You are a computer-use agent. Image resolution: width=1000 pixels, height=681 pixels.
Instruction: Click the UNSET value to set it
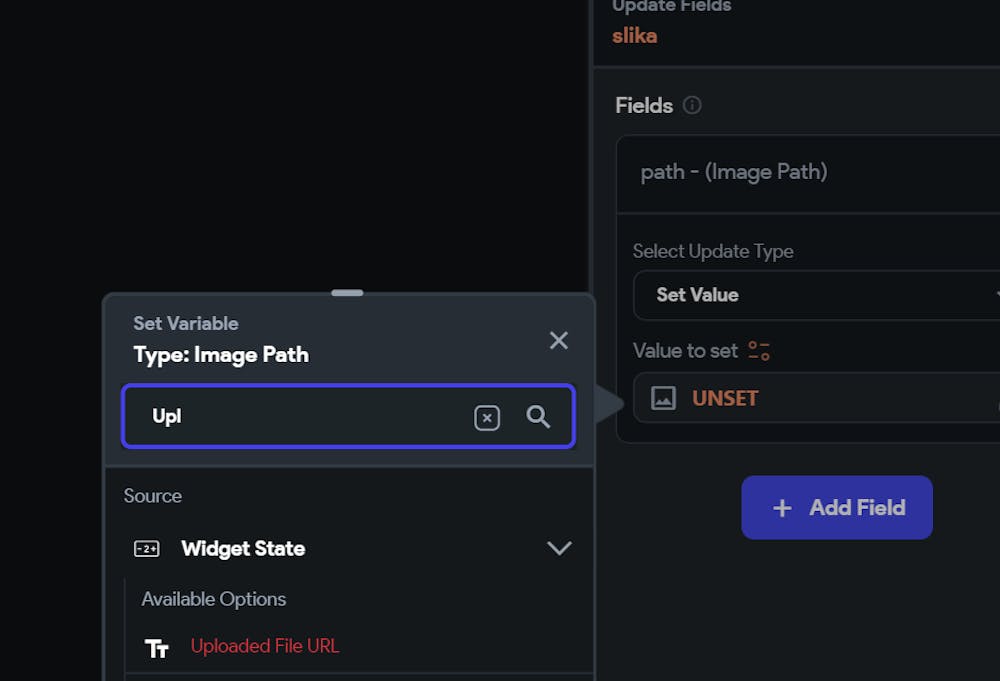click(724, 398)
